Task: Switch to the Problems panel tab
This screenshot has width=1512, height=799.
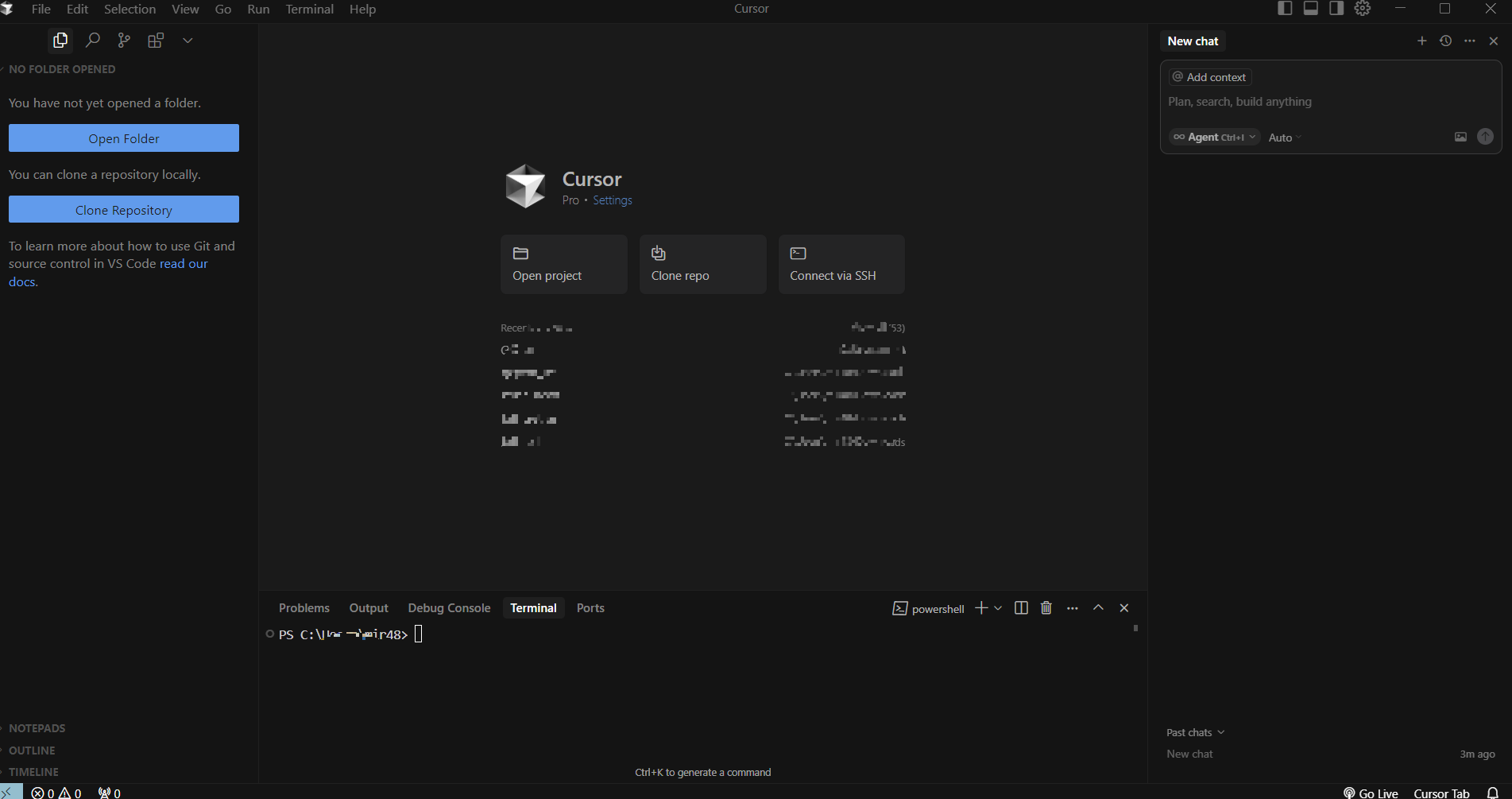Action: [304, 607]
